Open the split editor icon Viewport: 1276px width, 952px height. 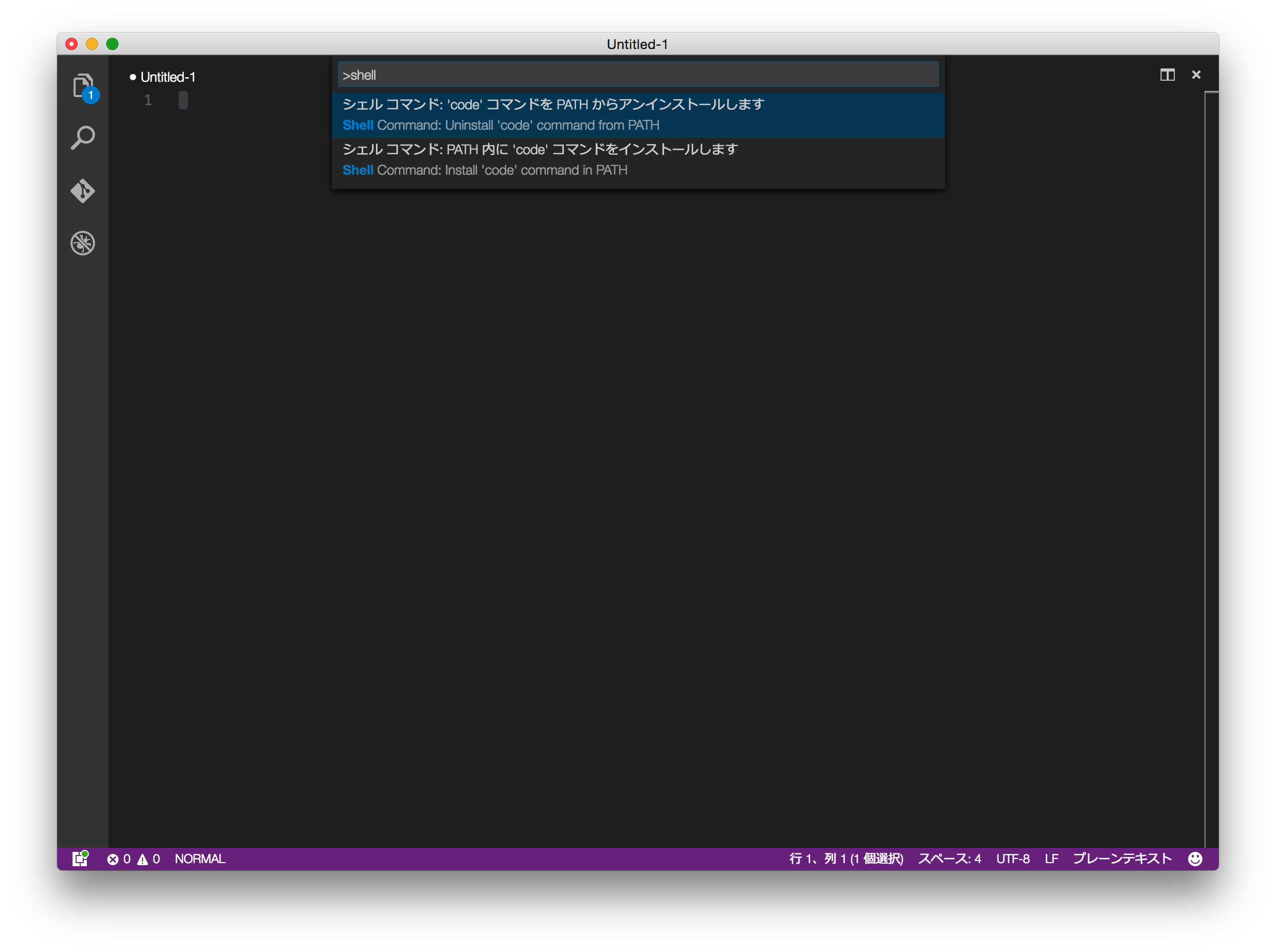(x=1167, y=75)
